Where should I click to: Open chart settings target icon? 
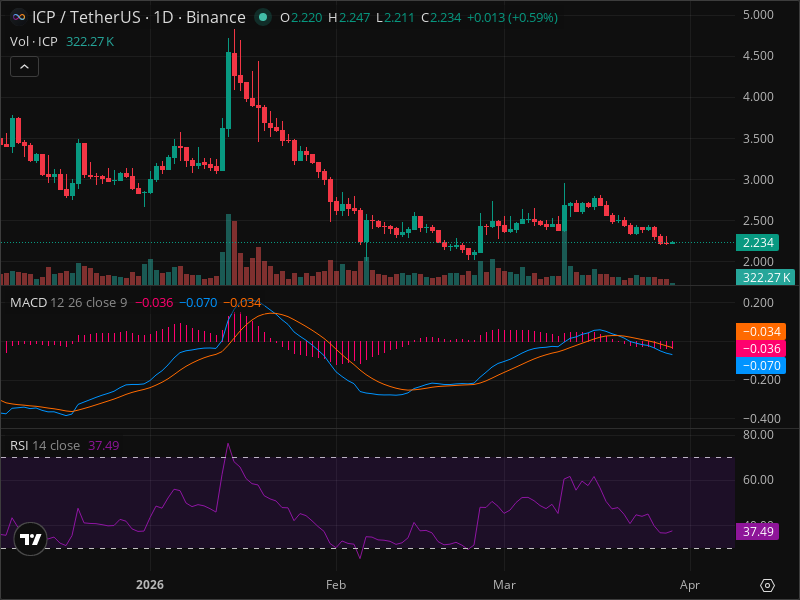[x=767, y=585]
